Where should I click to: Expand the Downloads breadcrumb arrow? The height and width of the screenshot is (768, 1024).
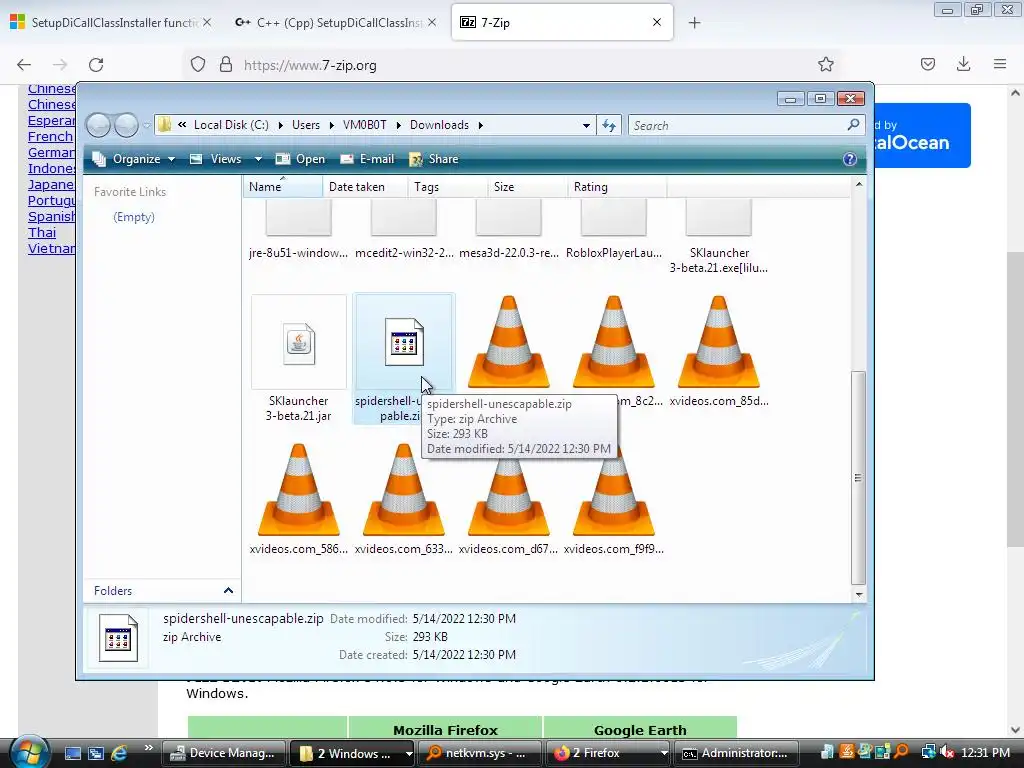480,125
